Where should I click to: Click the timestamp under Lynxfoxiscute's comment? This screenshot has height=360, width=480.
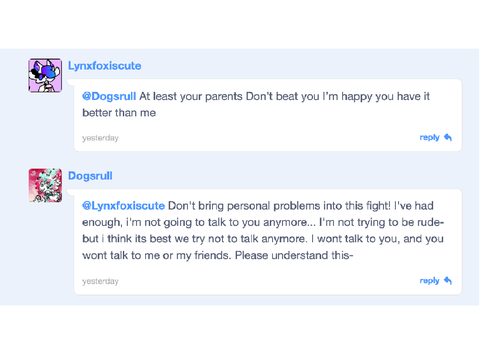(100, 138)
